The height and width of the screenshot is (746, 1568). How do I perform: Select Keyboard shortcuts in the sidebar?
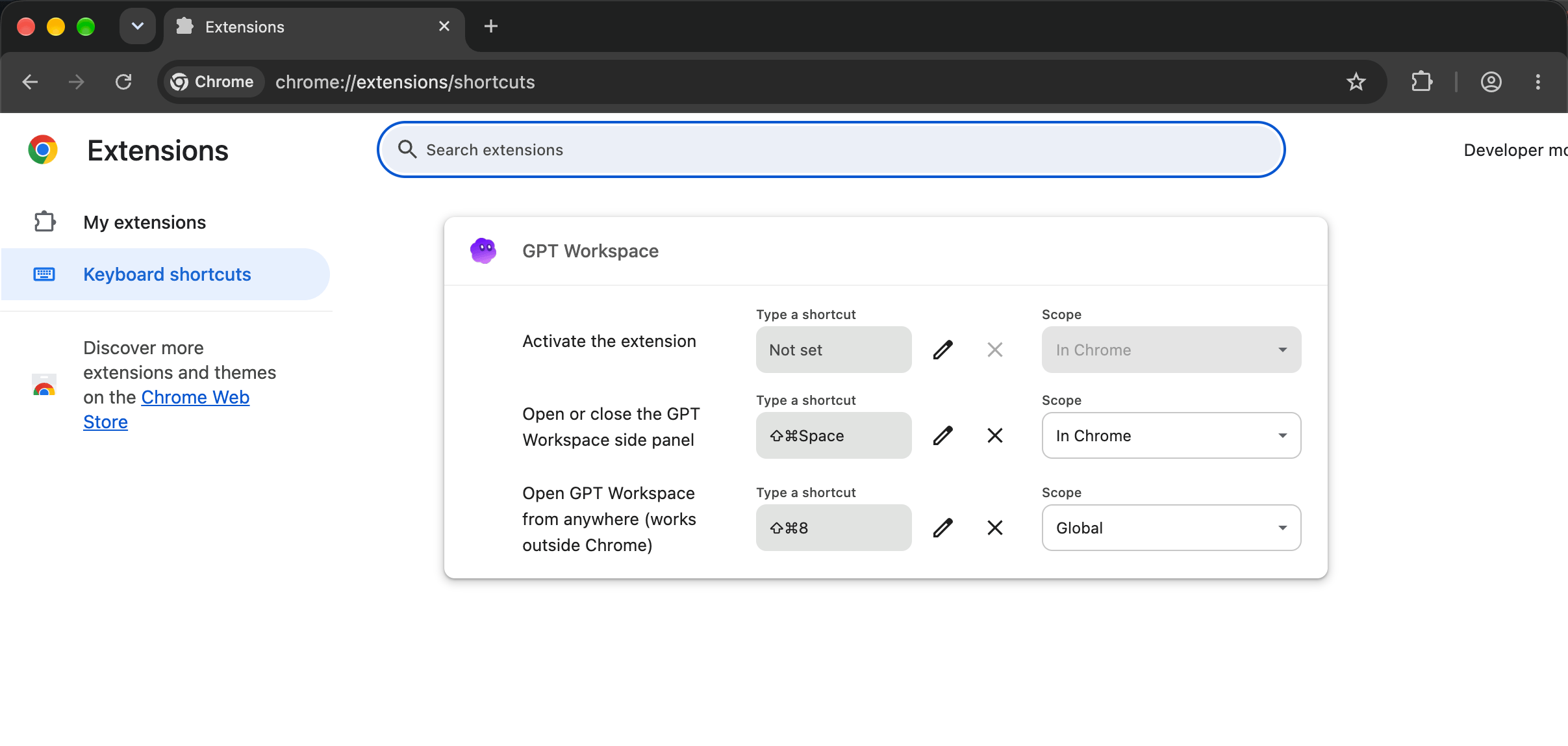[x=166, y=274]
